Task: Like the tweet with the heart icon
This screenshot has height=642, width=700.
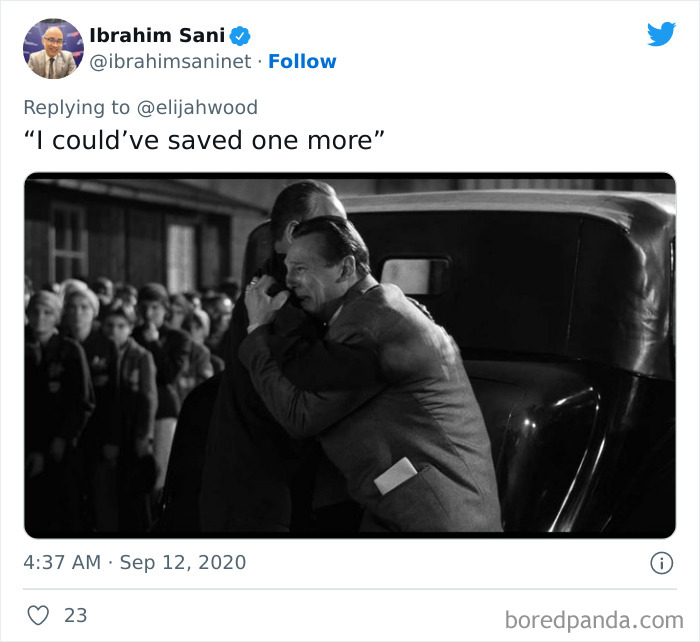Action: [x=38, y=615]
